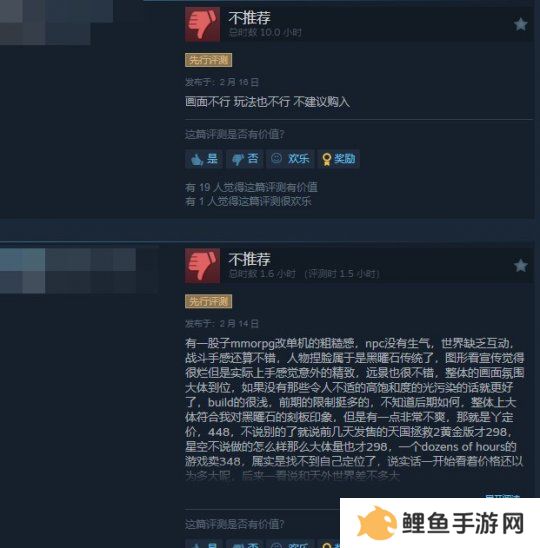Screen dimensions: 540x548
Task: Click the first review's red thumbs-down icon
Action: pyautogui.click(x=202, y=24)
